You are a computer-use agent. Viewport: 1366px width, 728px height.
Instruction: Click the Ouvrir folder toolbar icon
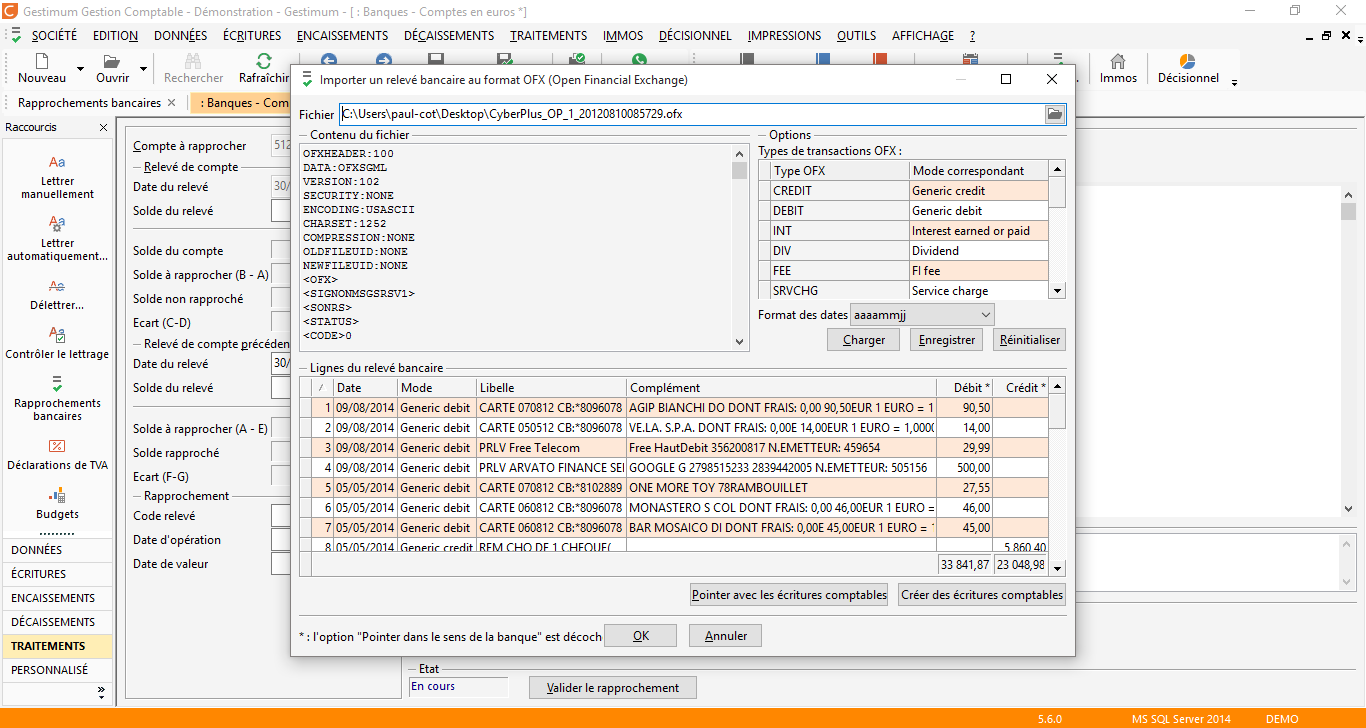(x=112, y=61)
